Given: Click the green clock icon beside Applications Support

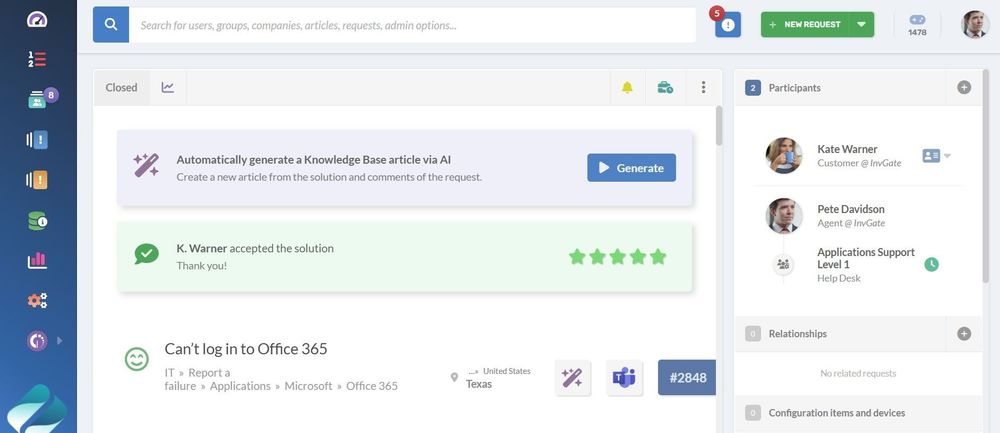Looking at the screenshot, I should 931,264.
